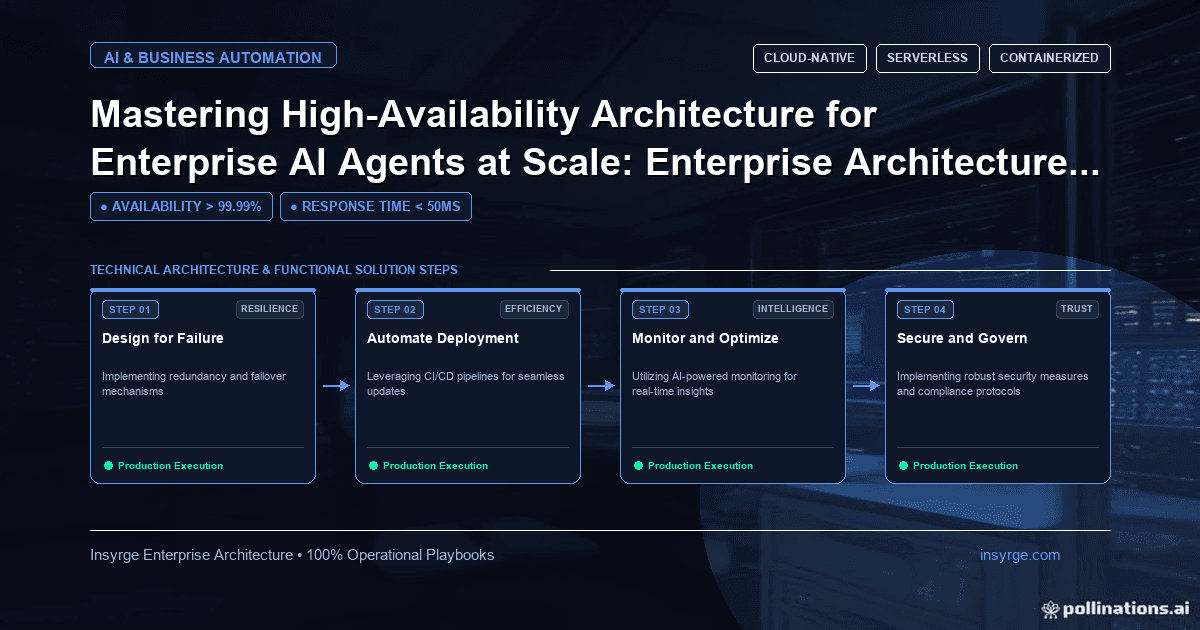Click the STEP 04 badge
Image resolution: width=1200 pixels, height=630 pixels.
tap(925, 309)
